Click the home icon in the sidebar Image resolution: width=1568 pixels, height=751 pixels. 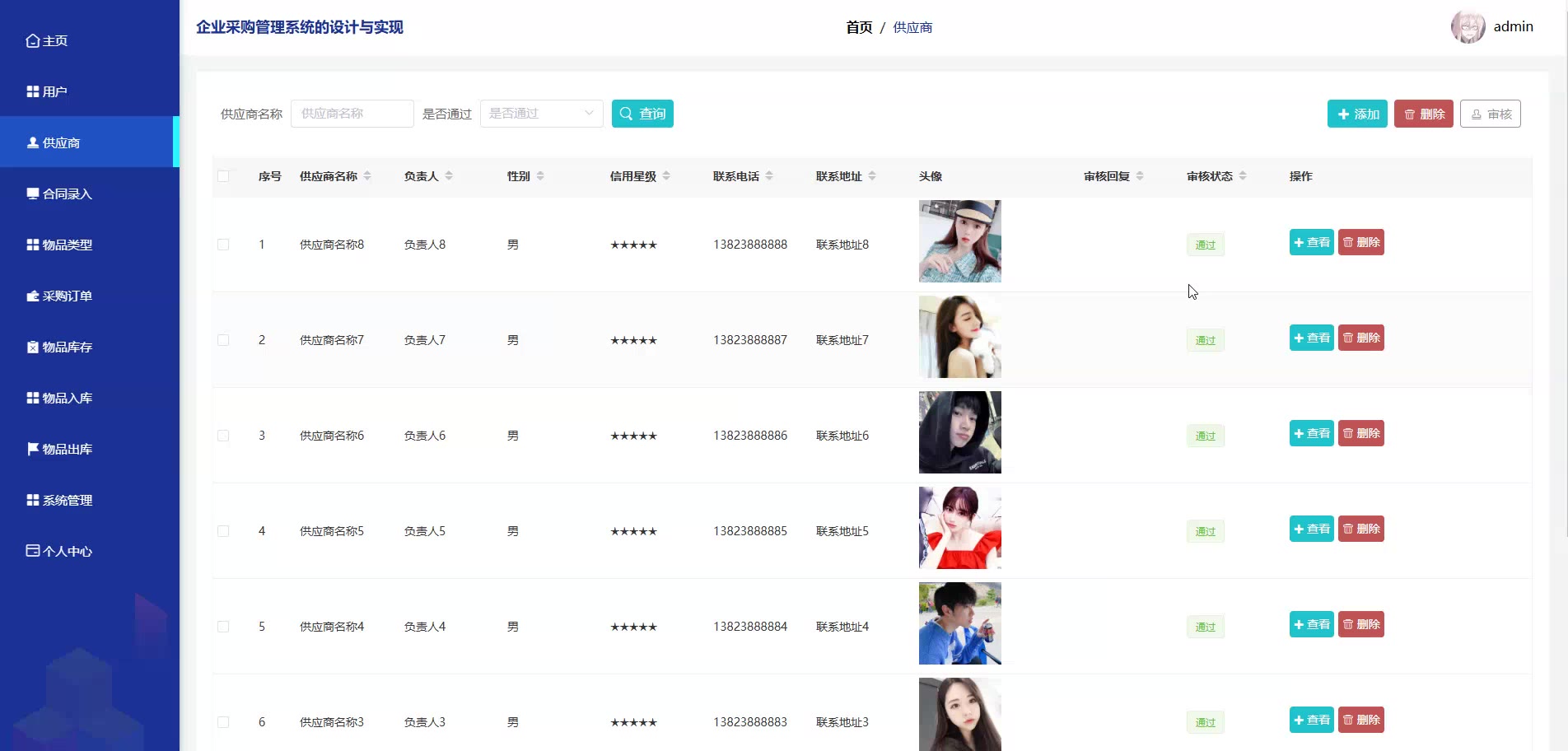[33, 41]
